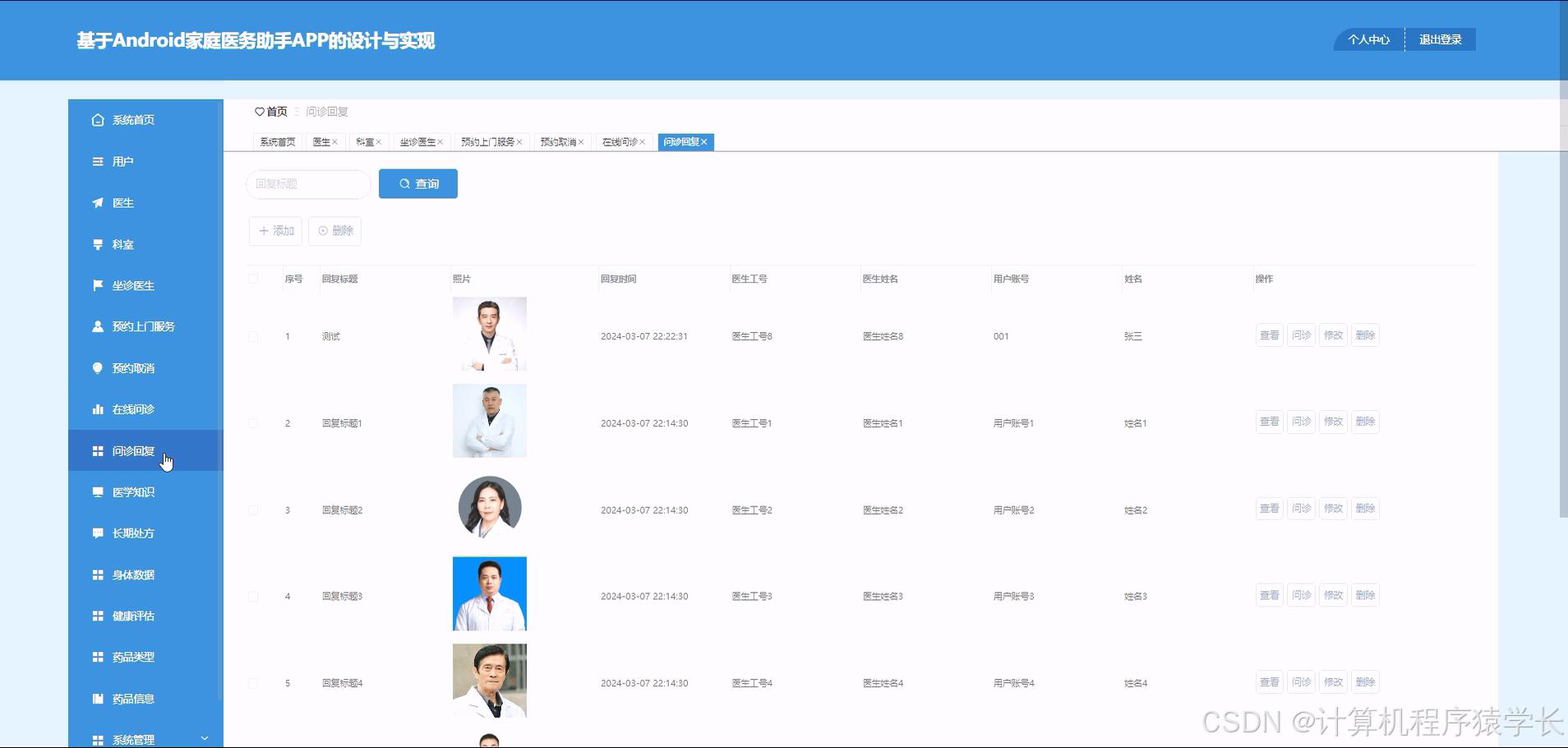Tick the checkbox for row 回复标题4
The height and width of the screenshot is (748, 1568).
[x=253, y=684]
